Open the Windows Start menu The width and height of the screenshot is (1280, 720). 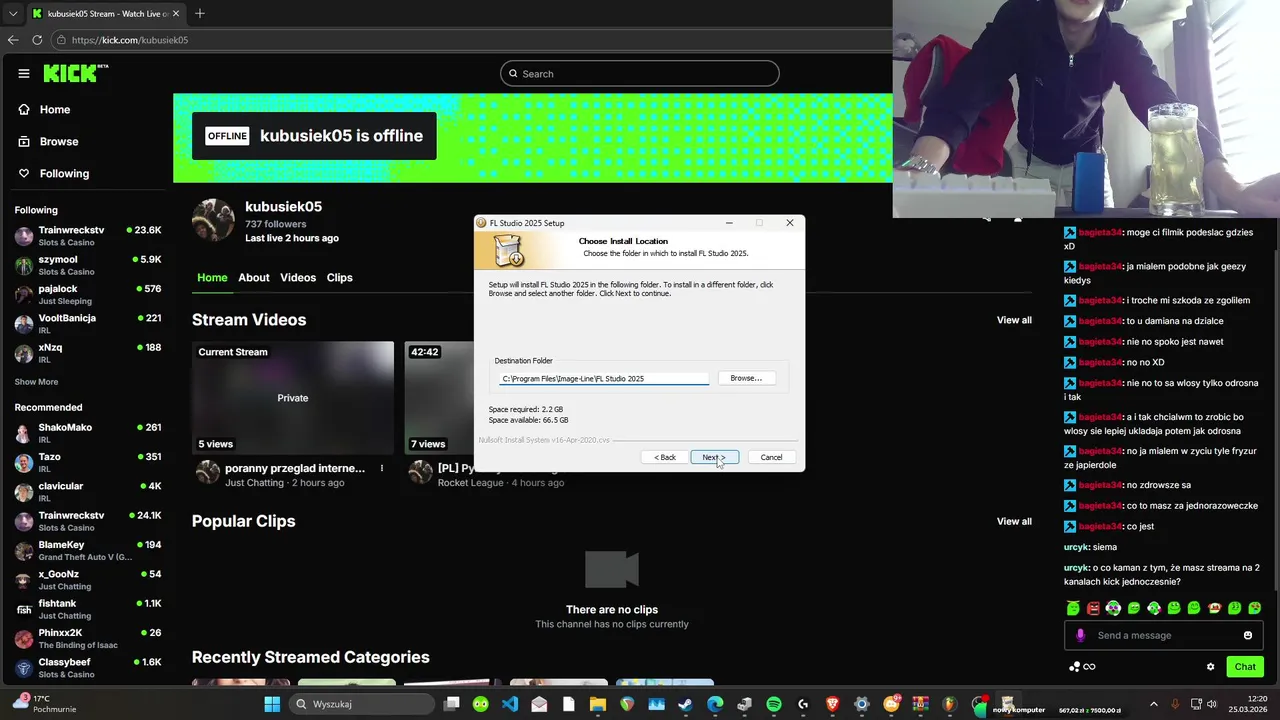tap(272, 704)
